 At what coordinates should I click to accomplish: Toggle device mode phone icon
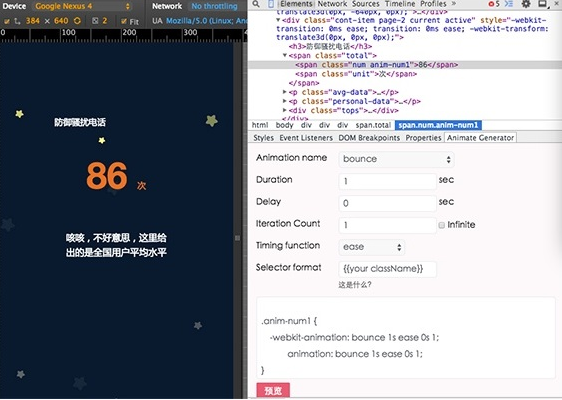[x=271, y=4]
